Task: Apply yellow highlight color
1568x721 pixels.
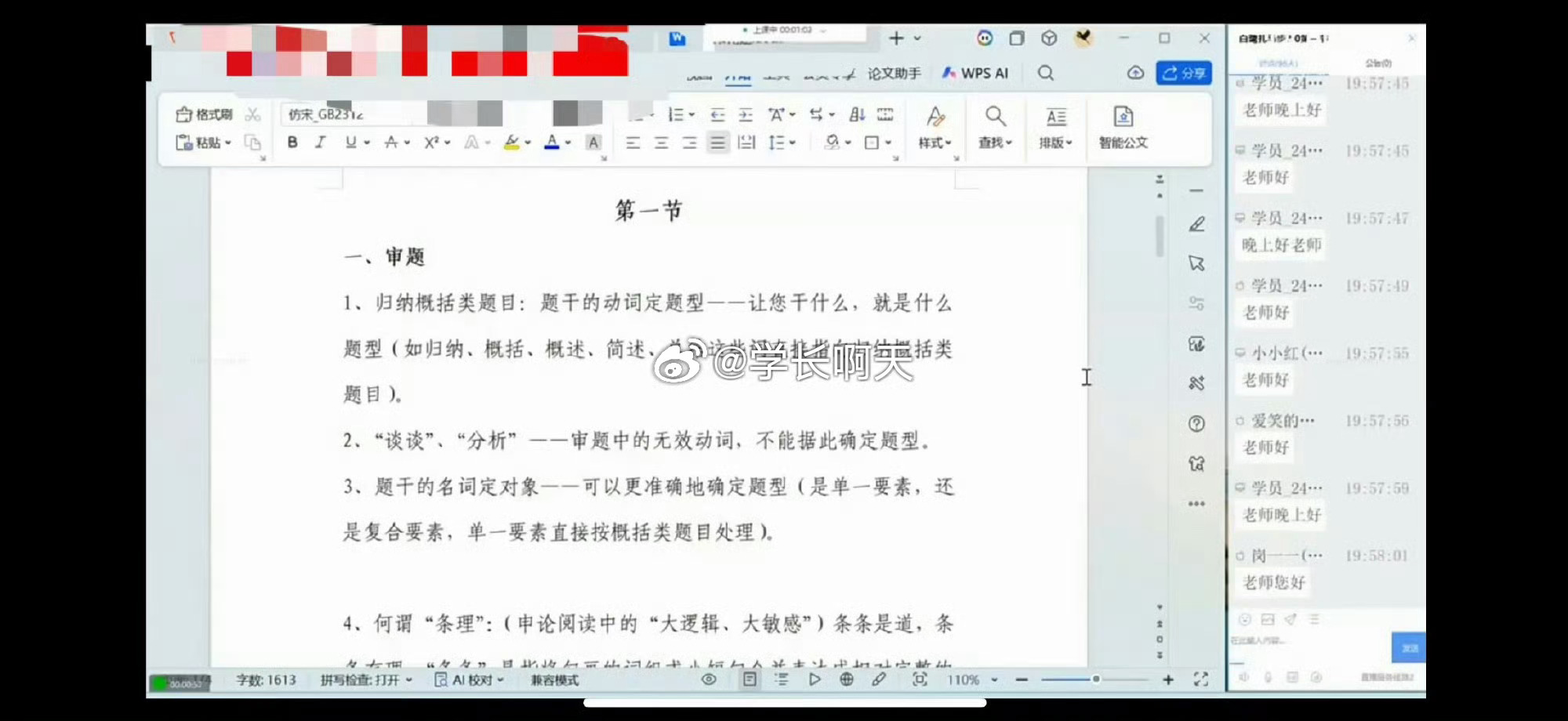Action: pos(511,142)
